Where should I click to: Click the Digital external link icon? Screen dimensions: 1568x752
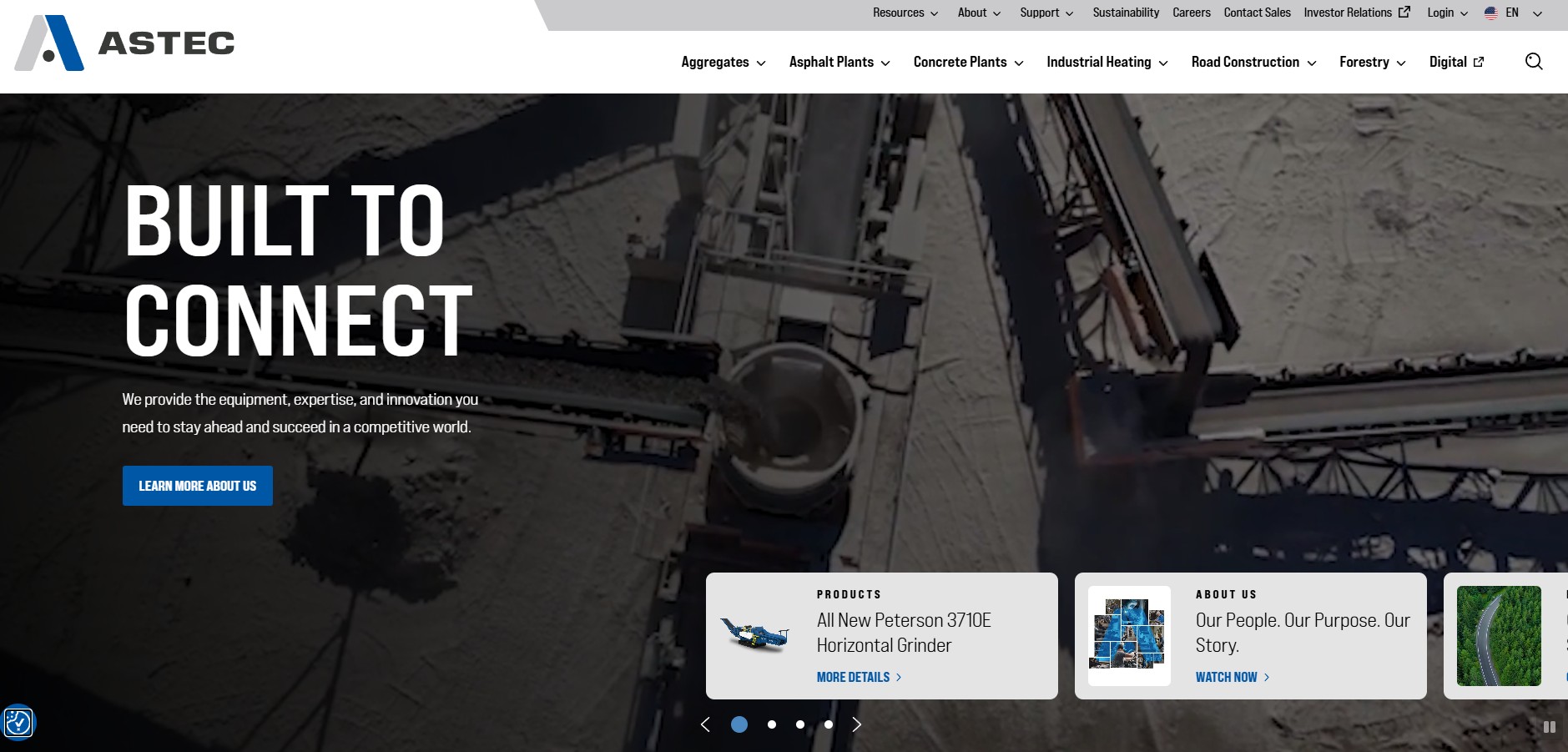[1479, 62]
